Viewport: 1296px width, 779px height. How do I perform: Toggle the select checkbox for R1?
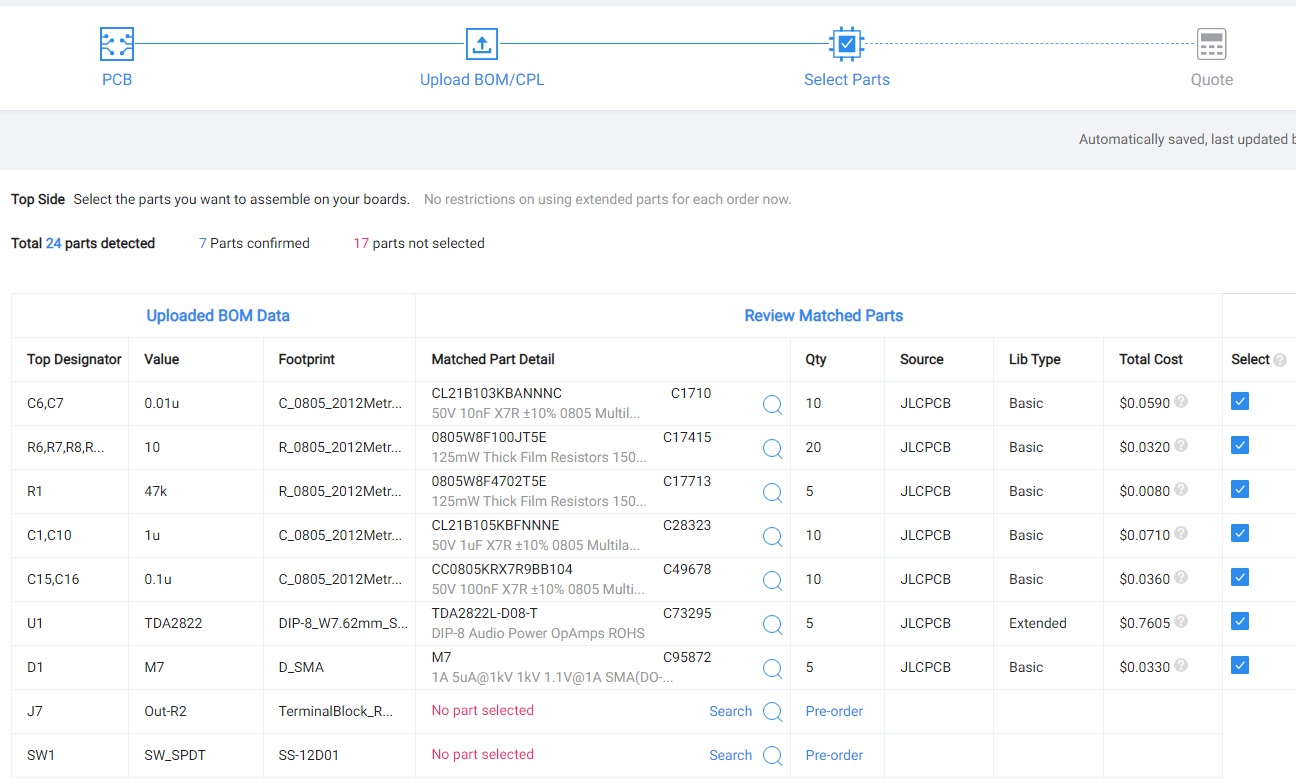[1240, 489]
